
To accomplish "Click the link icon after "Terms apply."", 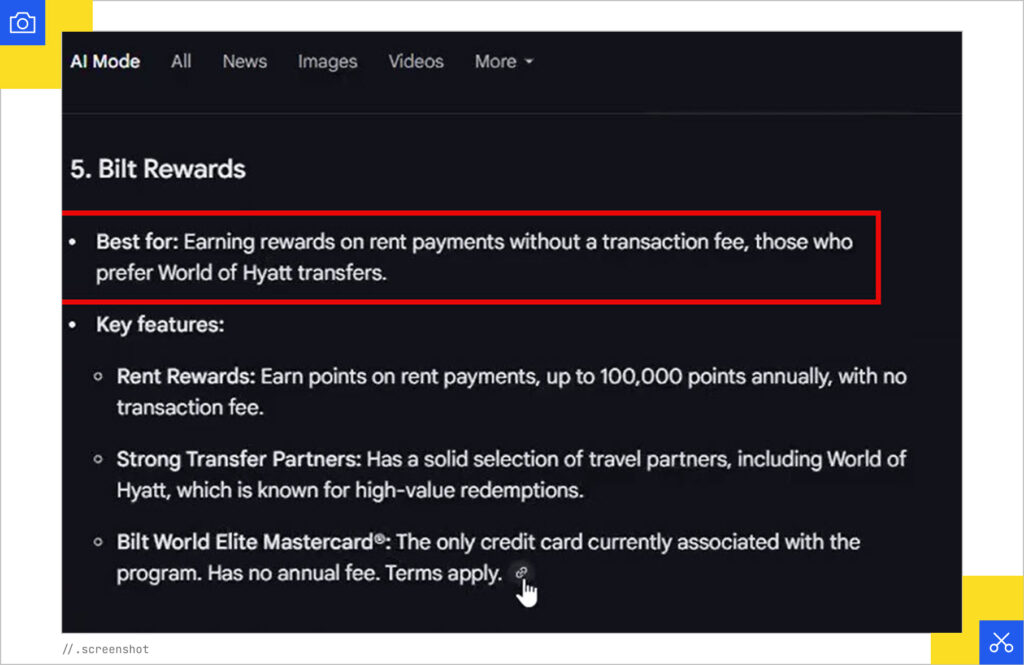I will click(x=520, y=573).
